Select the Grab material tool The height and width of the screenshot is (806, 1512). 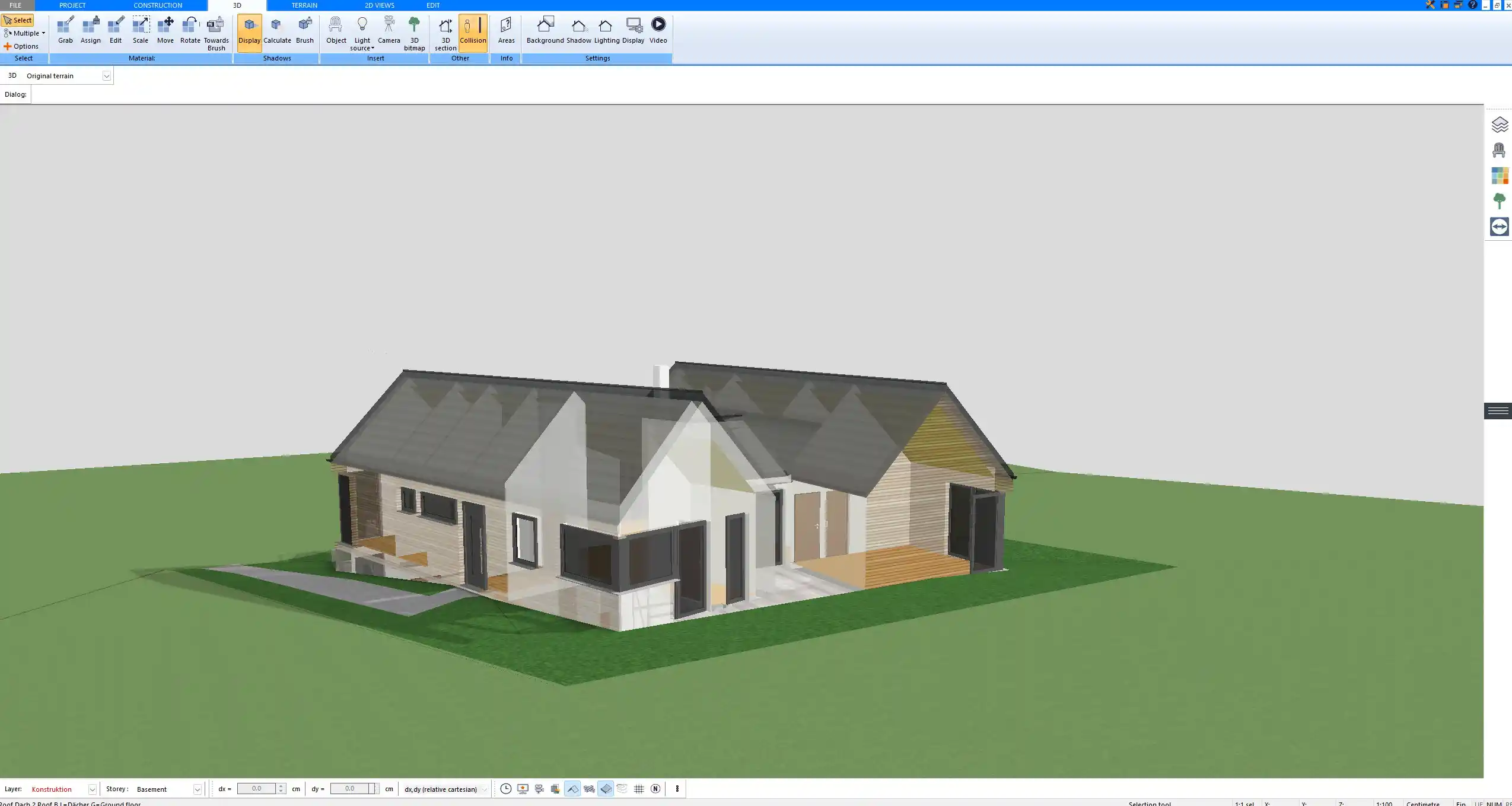pos(65,30)
